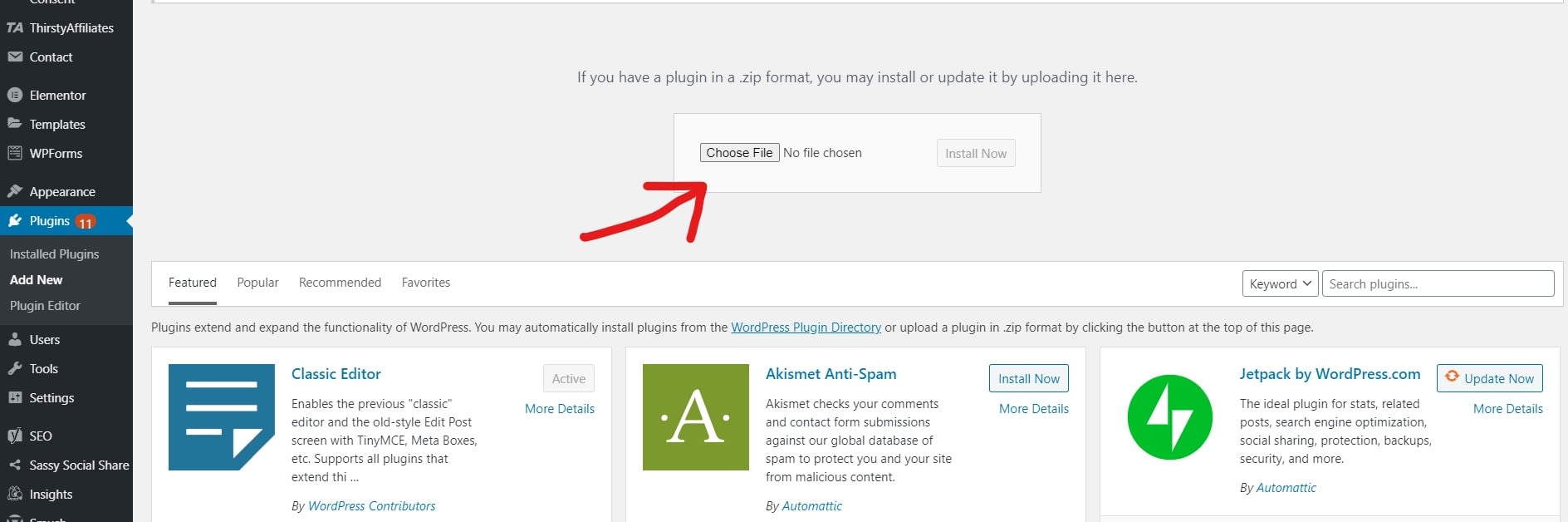Image resolution: width=1568 pixels, height=522 pixels.
Task: Click the upload Install Now button
Action: pyautogui.click(x=976, y=153)
